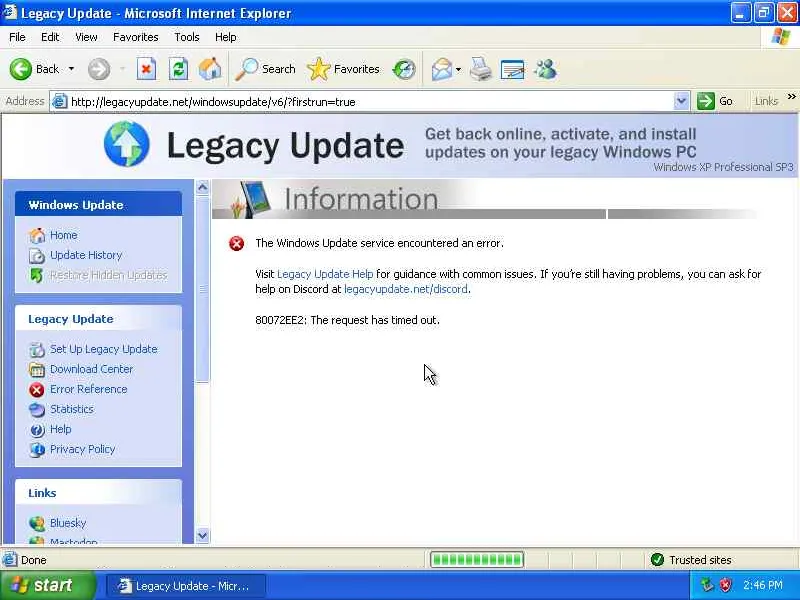
Task: Open the Error Reference link
Action: click(89, 389)
